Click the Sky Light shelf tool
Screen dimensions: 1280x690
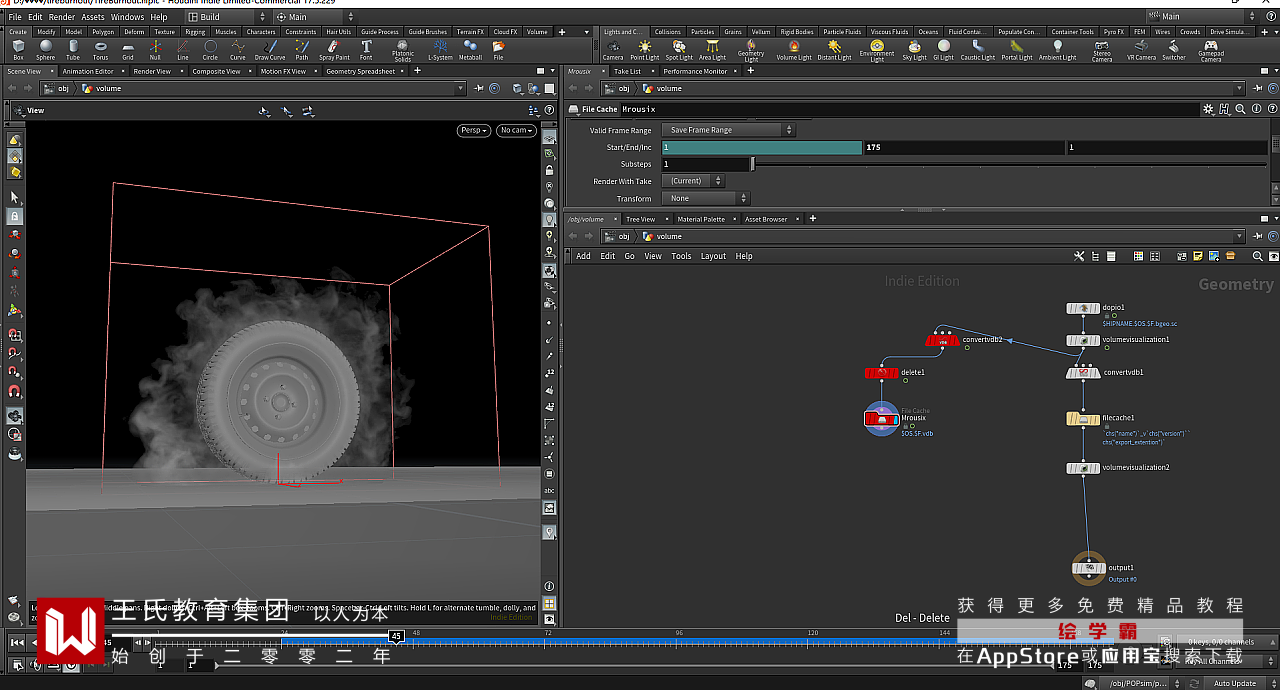[x=915, y=49]
